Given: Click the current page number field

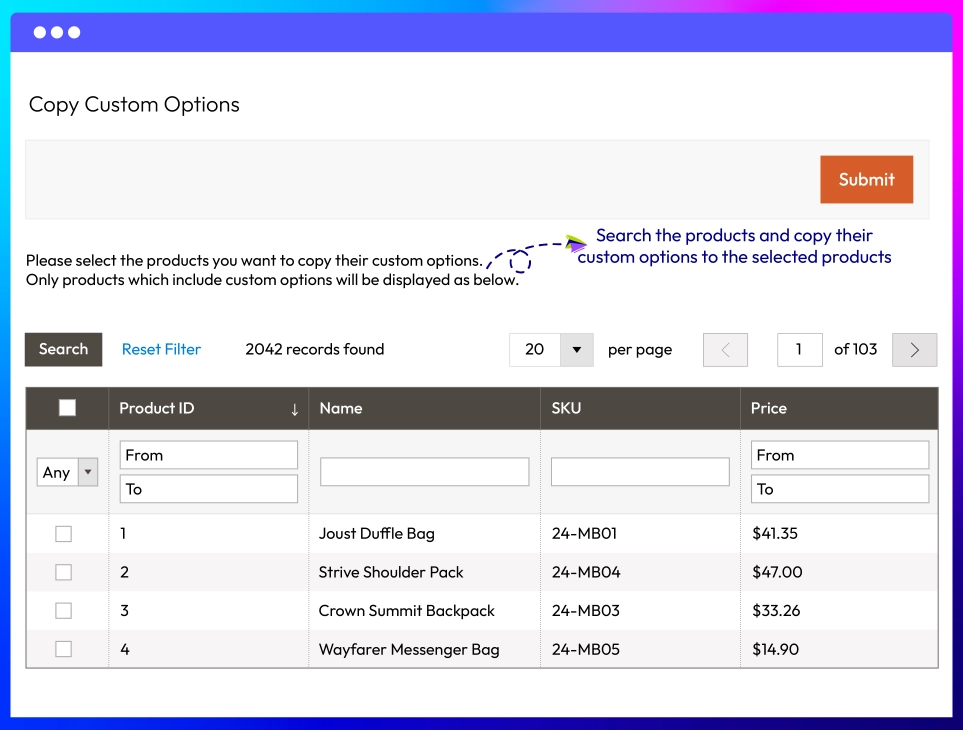Looking at the screenshot, I should coord(799,350).
